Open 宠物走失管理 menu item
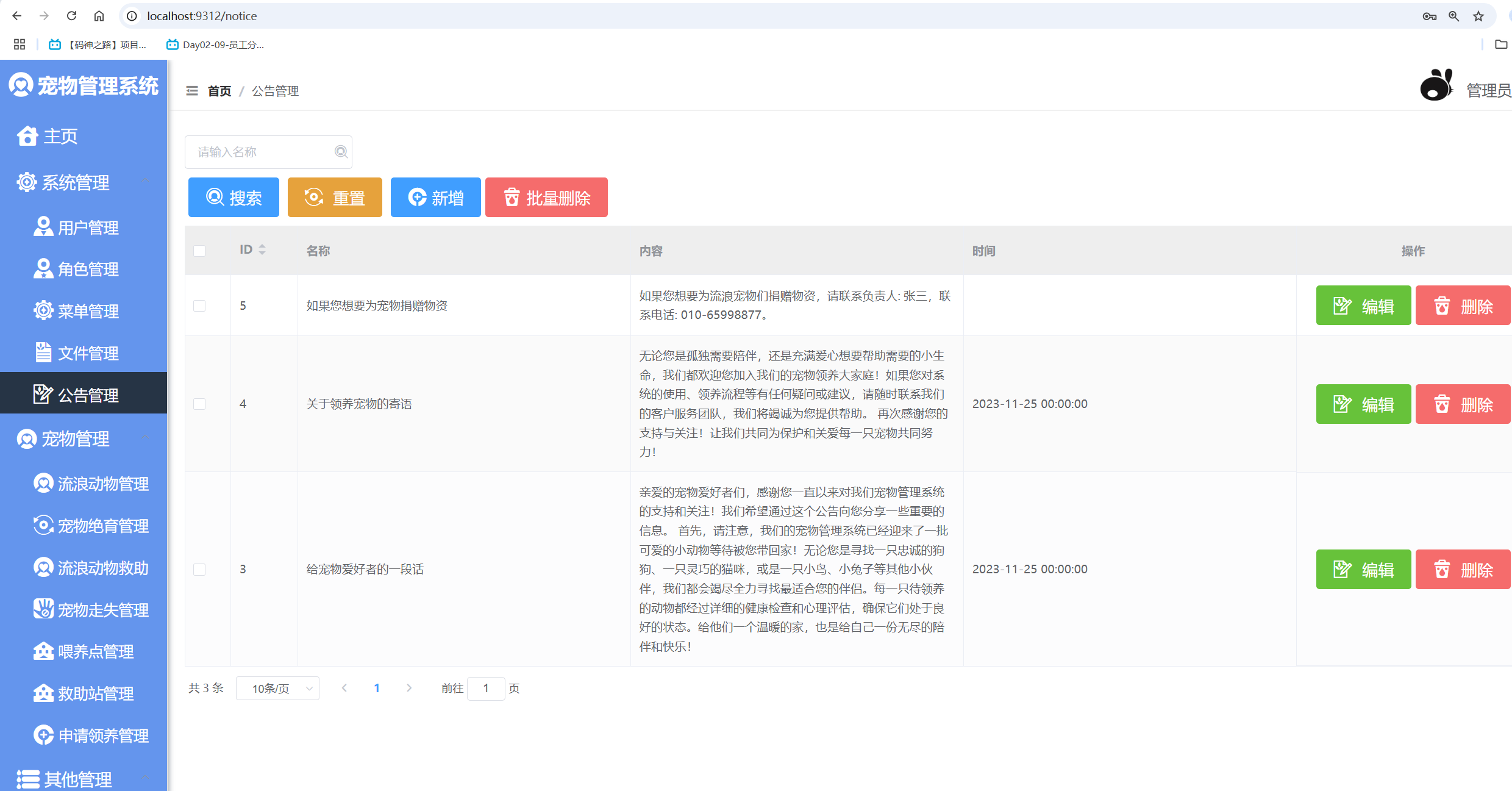 (84, 610)
